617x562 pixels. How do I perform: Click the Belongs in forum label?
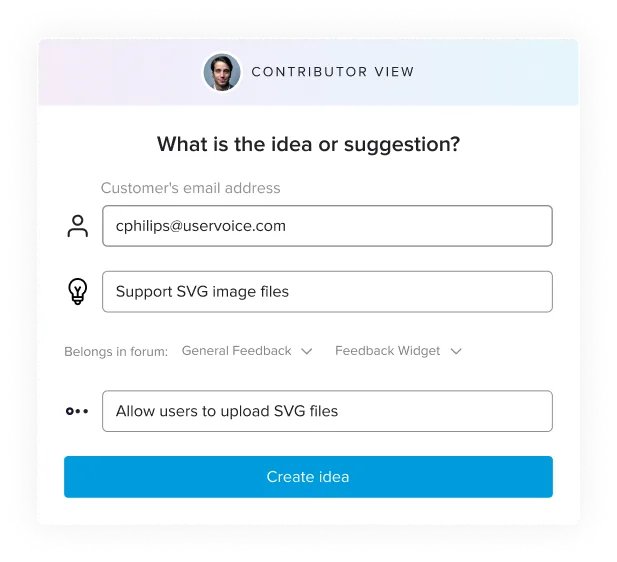coord(116,351)
